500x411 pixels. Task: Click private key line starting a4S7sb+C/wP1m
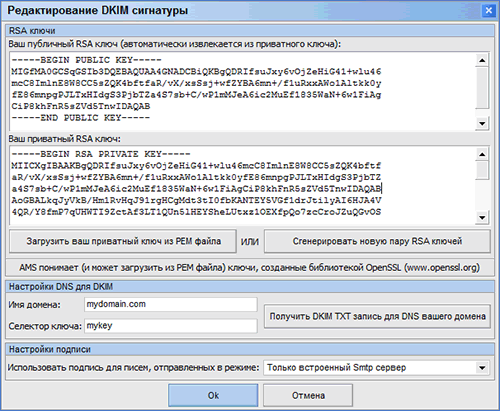coord(196,189)
